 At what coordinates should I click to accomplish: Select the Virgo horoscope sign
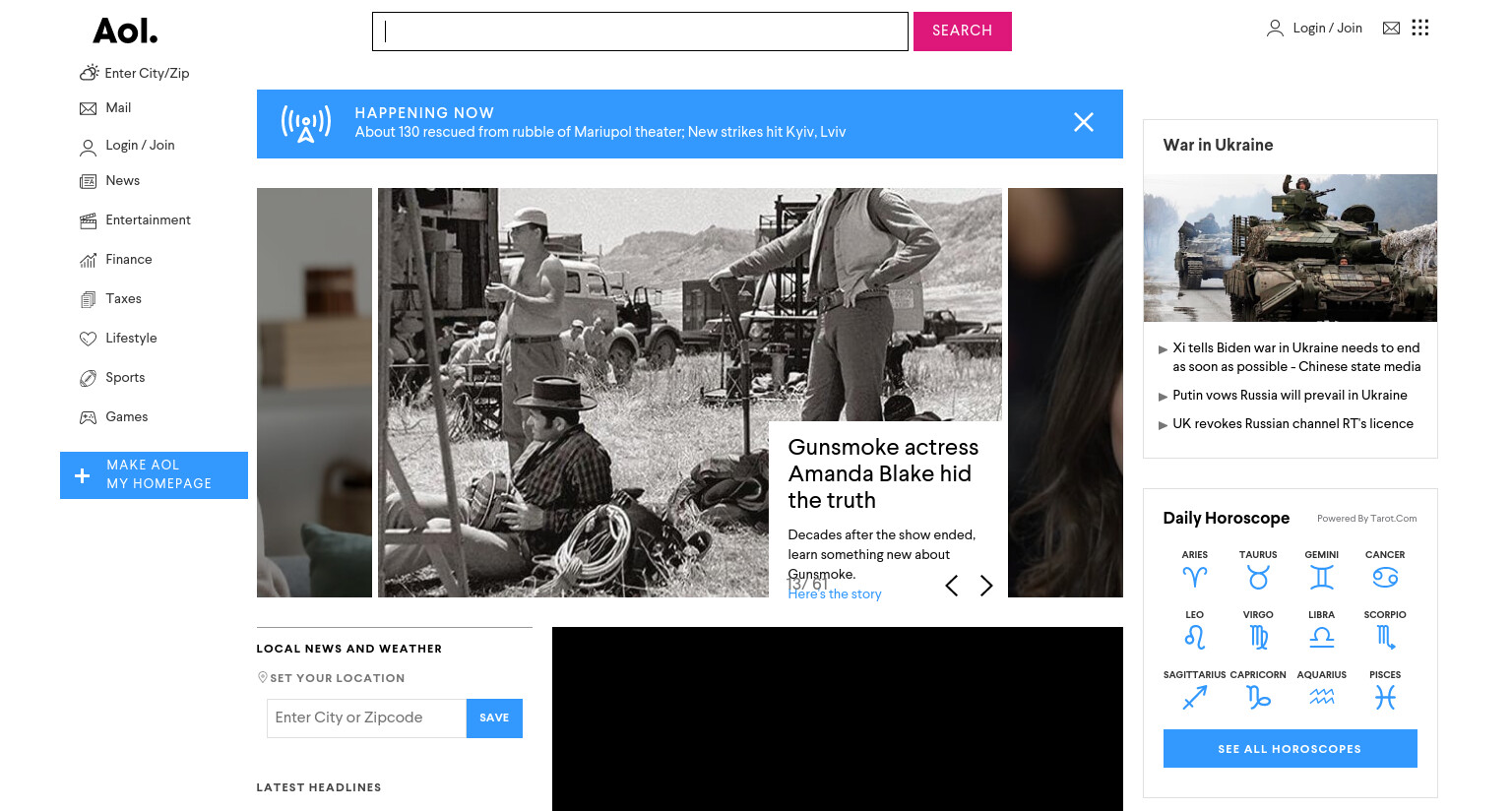[x=1258, y=630]
